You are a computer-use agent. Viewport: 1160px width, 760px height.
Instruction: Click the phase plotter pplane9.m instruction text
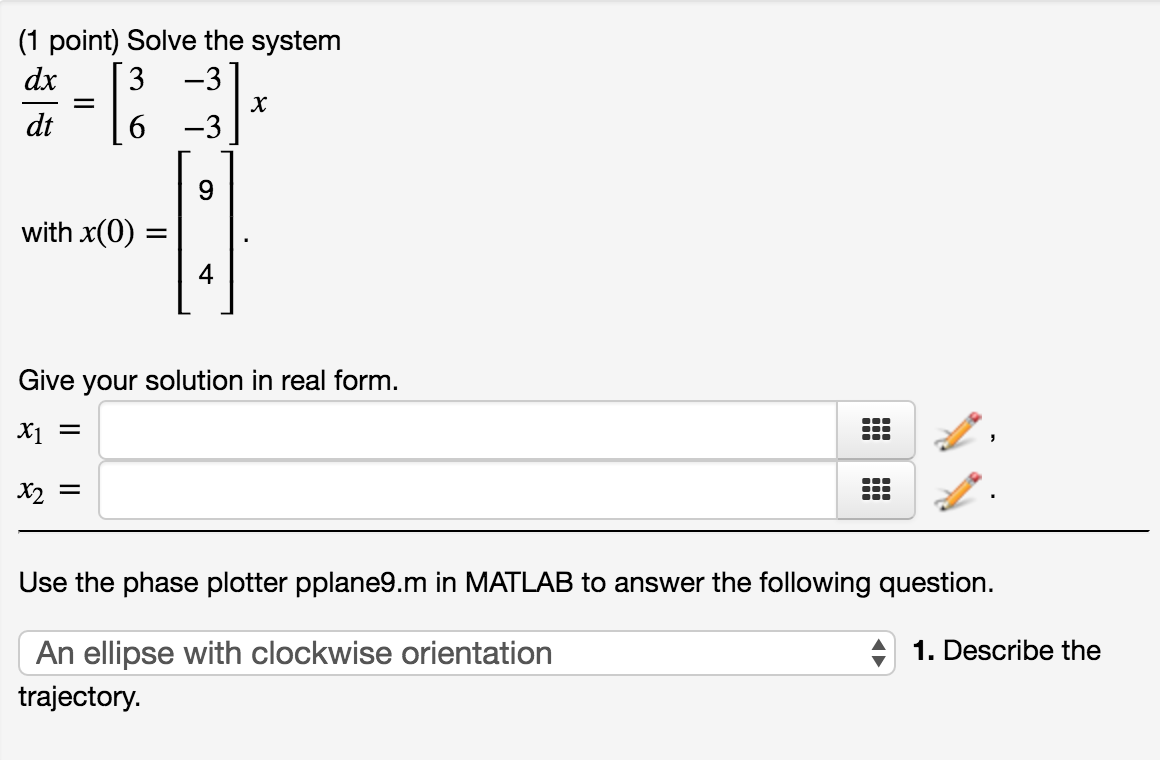(x=505, y=582)
